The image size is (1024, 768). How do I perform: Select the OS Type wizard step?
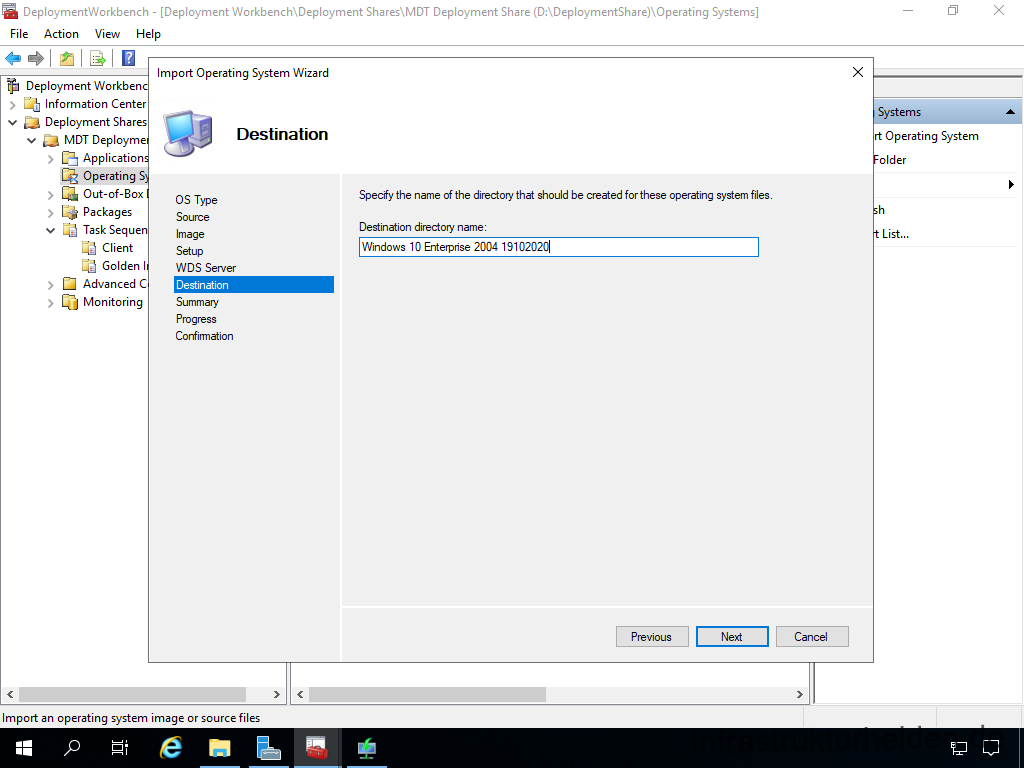197,200
